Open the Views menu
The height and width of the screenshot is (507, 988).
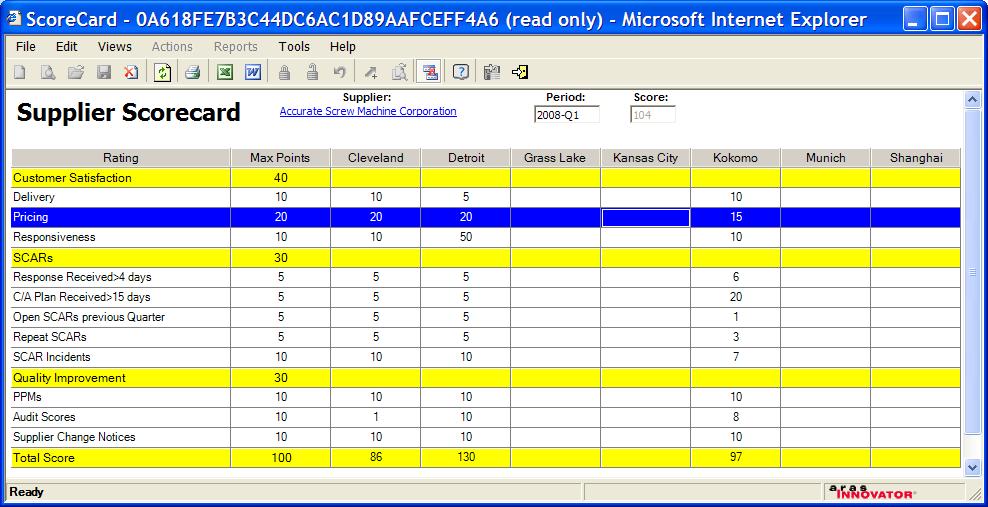click(x=115, y=47)
